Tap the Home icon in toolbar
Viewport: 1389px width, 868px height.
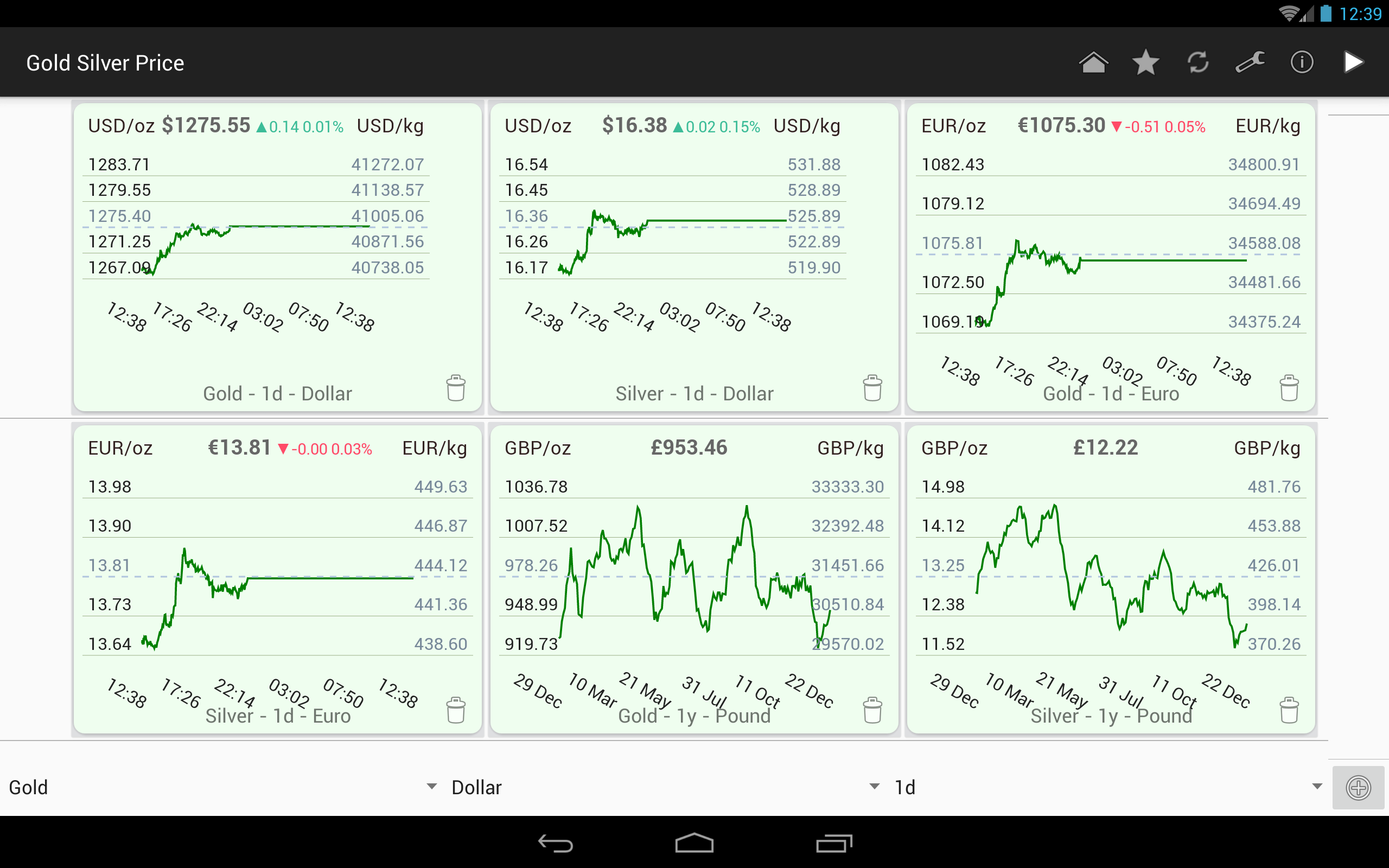tap(1093, 62)
